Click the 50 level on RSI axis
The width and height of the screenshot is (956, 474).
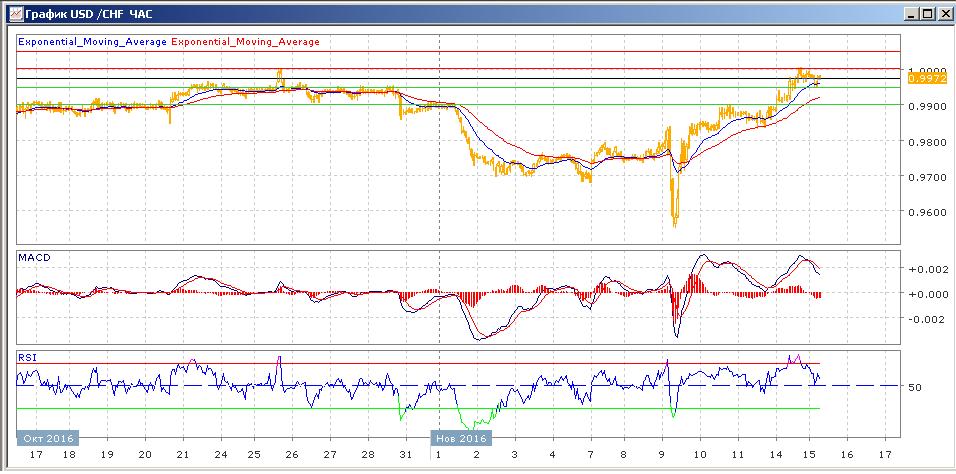(915, 387)
